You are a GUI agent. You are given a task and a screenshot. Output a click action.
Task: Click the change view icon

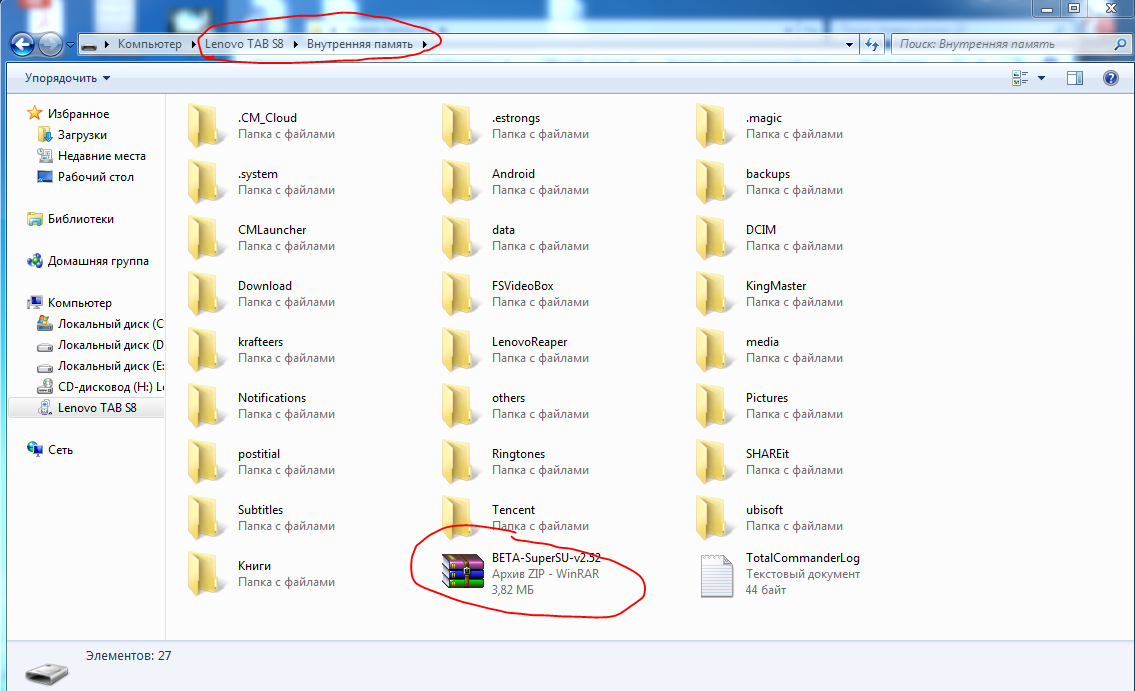(1020, 78)
